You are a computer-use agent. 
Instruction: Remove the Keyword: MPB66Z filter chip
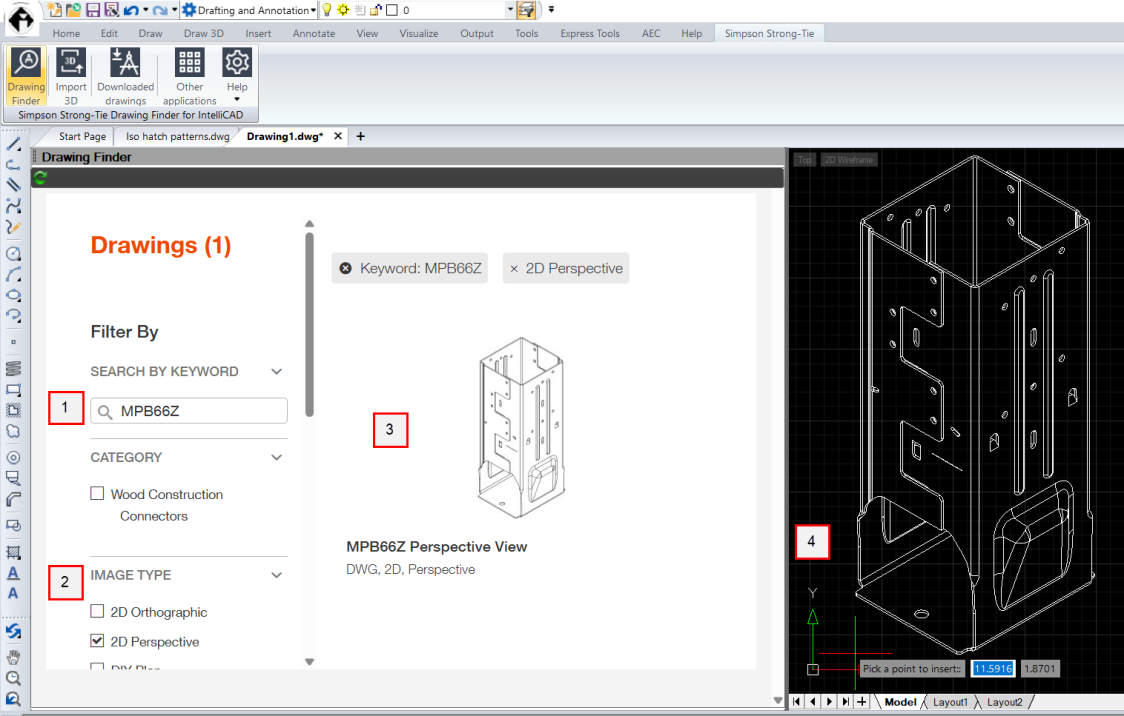pos(345,267)
